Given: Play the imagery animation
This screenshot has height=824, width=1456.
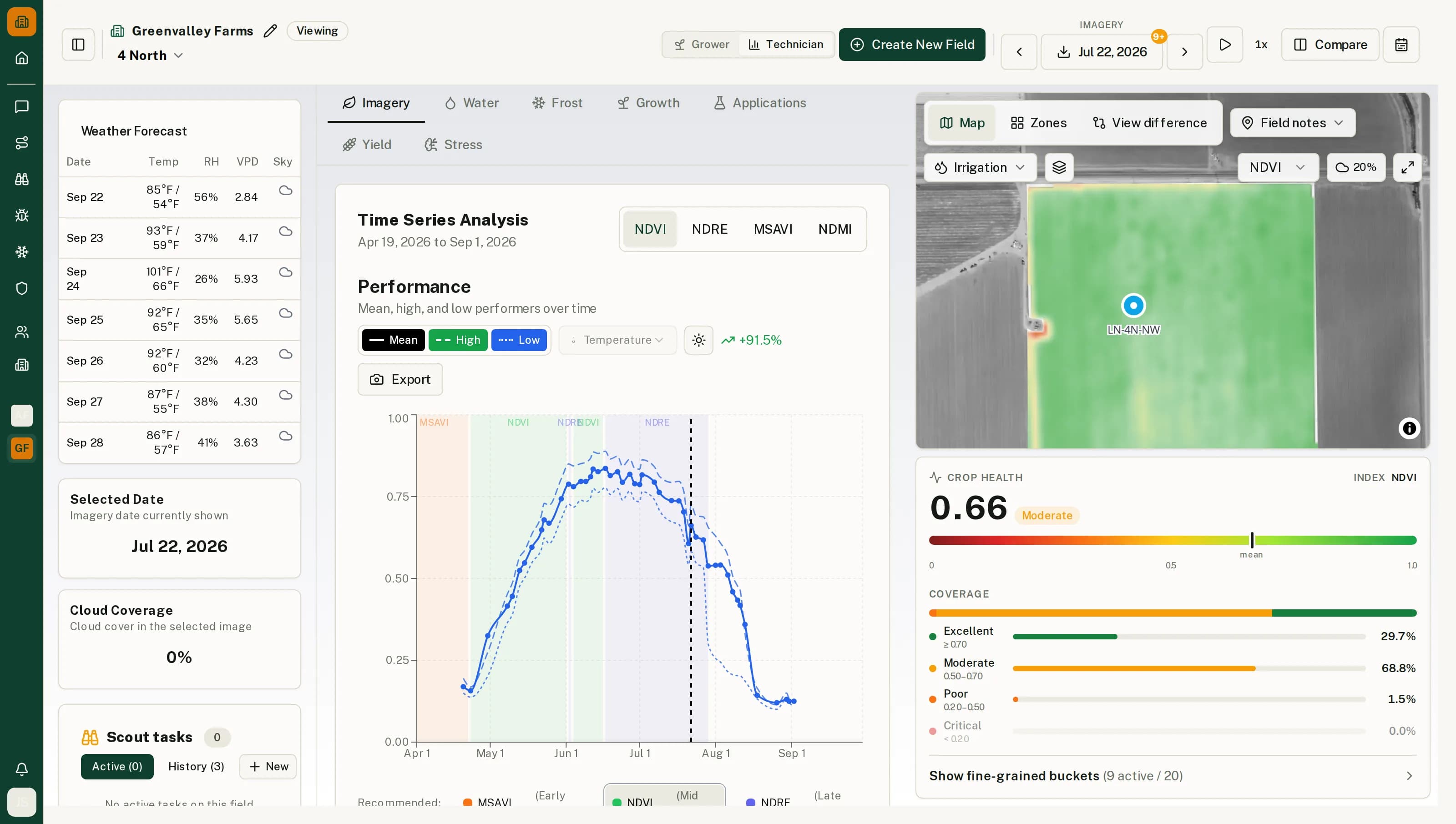Looking at the screenshot, I should 1224,45.
